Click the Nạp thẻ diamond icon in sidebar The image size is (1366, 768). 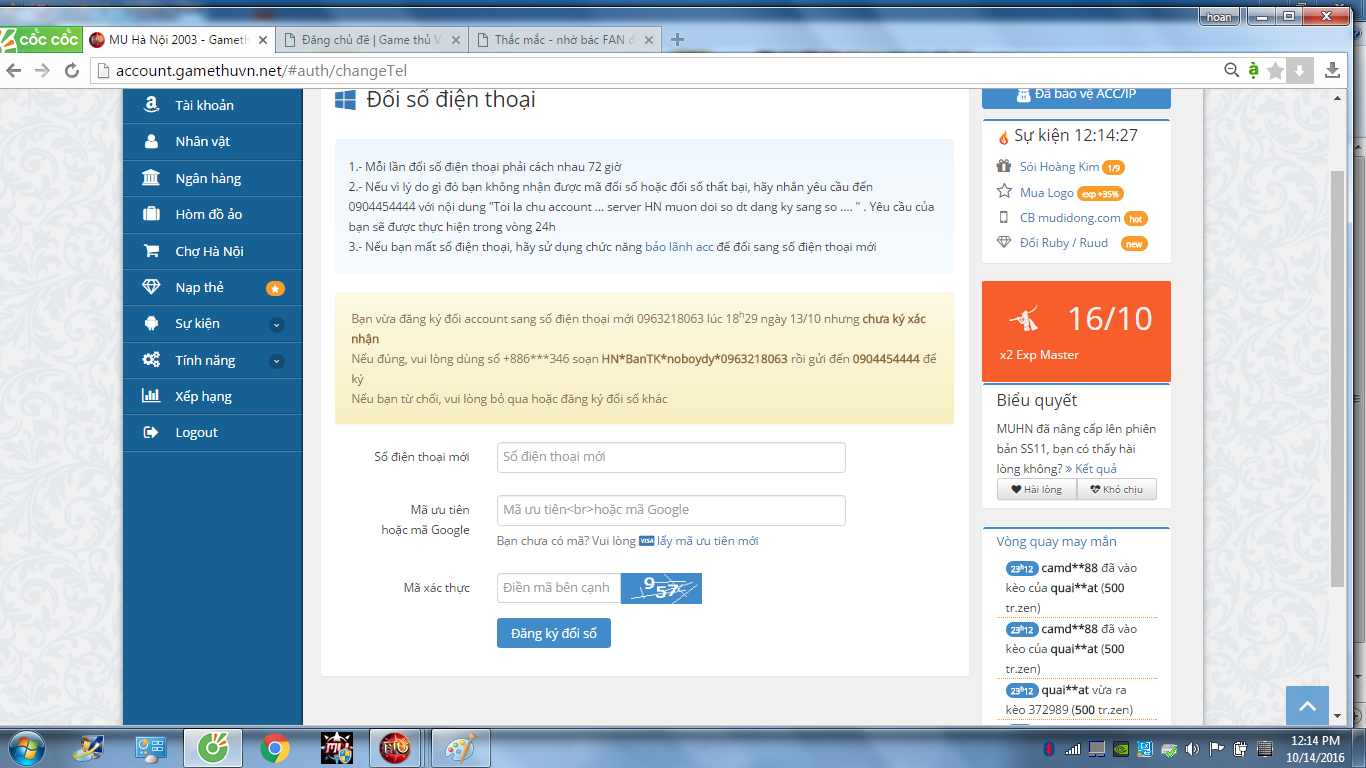pos(151,287)
